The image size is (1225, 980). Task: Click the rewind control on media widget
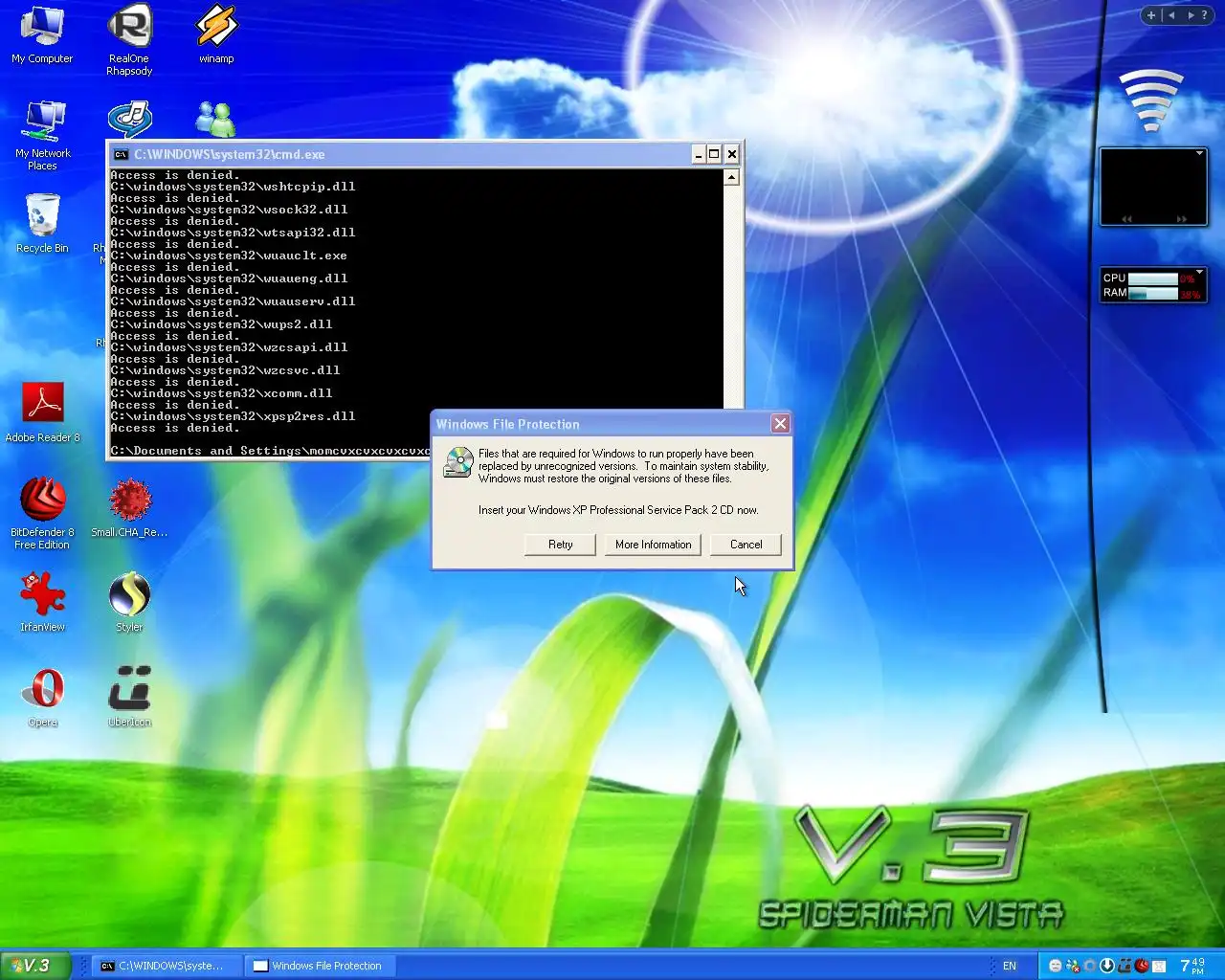click(1126, 219)
